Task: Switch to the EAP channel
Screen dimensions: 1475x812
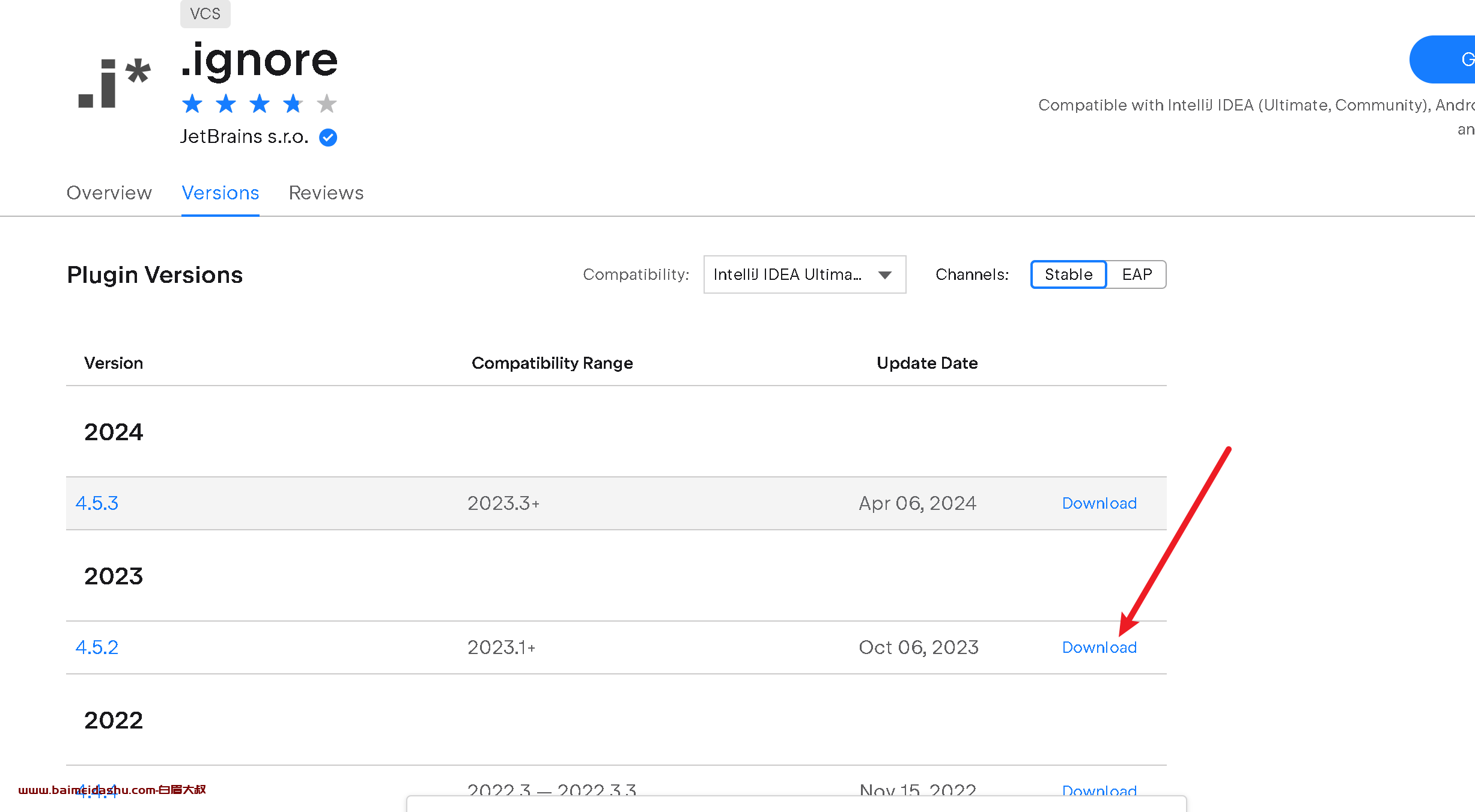Action: click(x=1137, y=274)
